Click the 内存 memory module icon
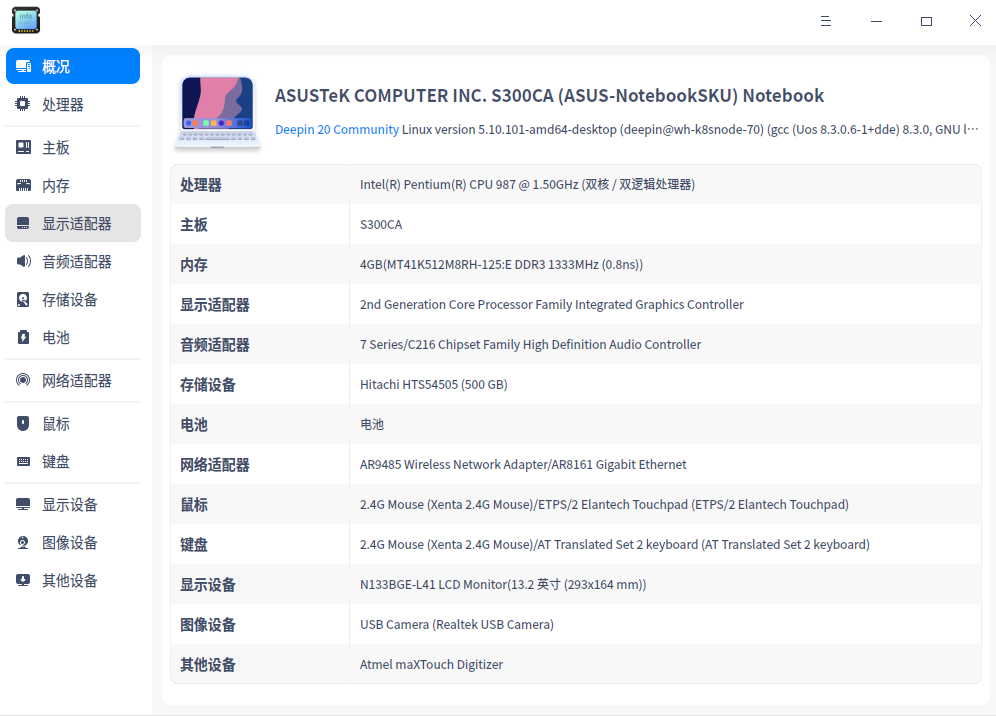This screenshot has height=716, width=996. pos(22,184)
